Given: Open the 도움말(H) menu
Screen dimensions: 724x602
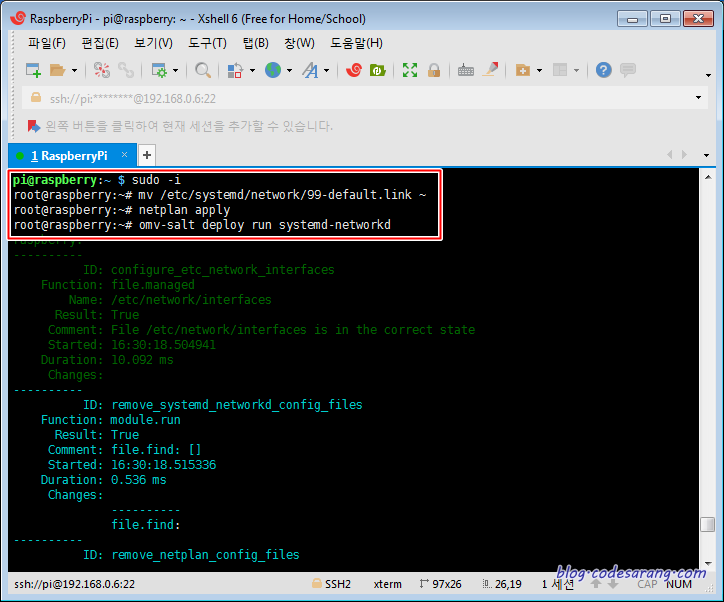Looking at the screenshot, I should [x=356, y=43].
